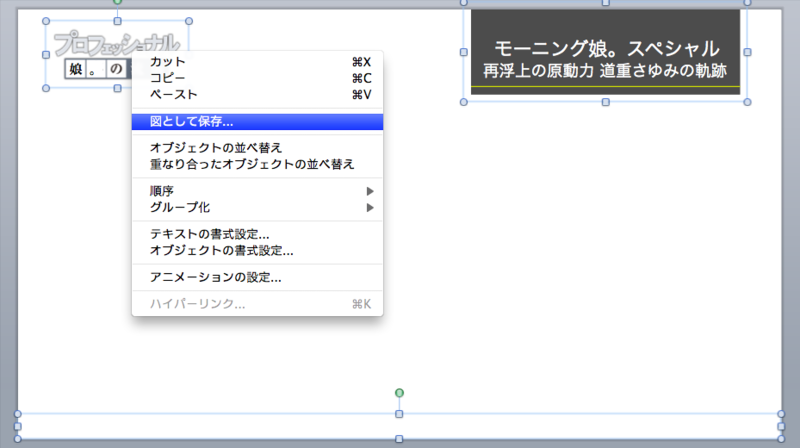Click the dark モーニング娘。スペシャル title box
800x448 pixels.
[x=605, y=52]
